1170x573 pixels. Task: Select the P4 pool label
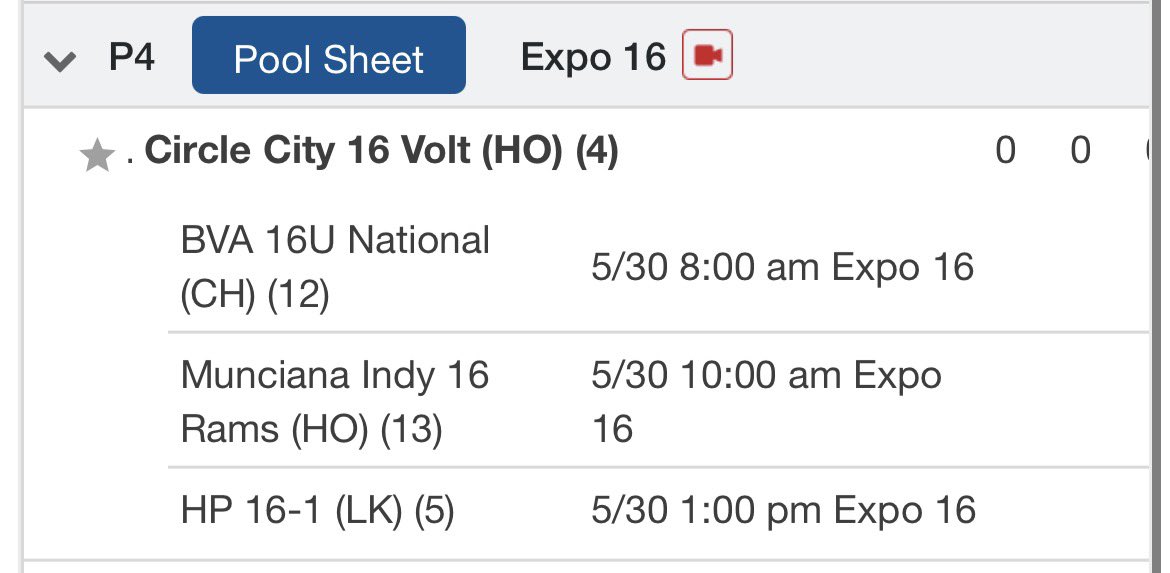pyautogui.click(x=132, y=57)
